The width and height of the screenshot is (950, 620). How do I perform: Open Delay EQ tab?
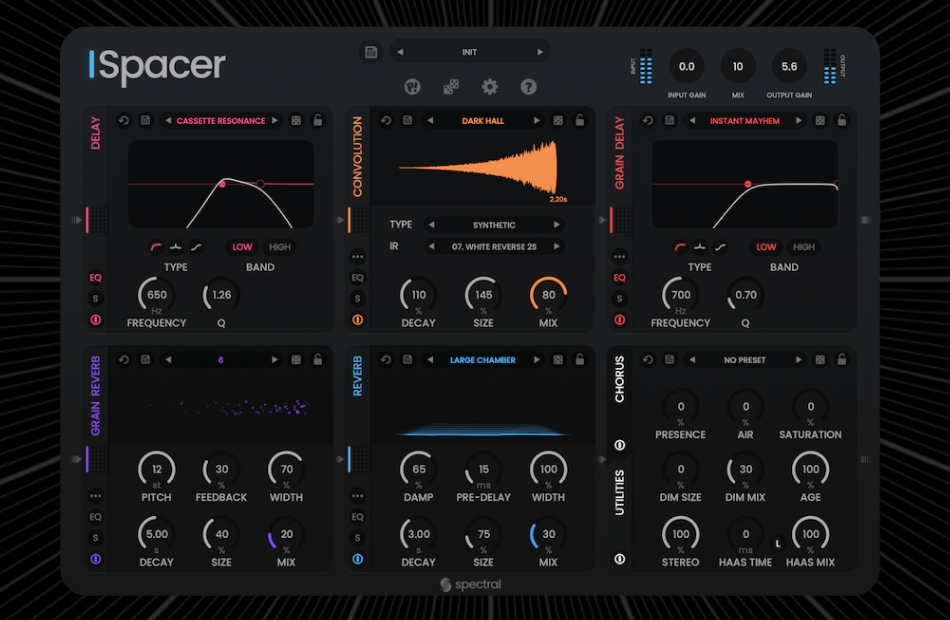(96, 278)
